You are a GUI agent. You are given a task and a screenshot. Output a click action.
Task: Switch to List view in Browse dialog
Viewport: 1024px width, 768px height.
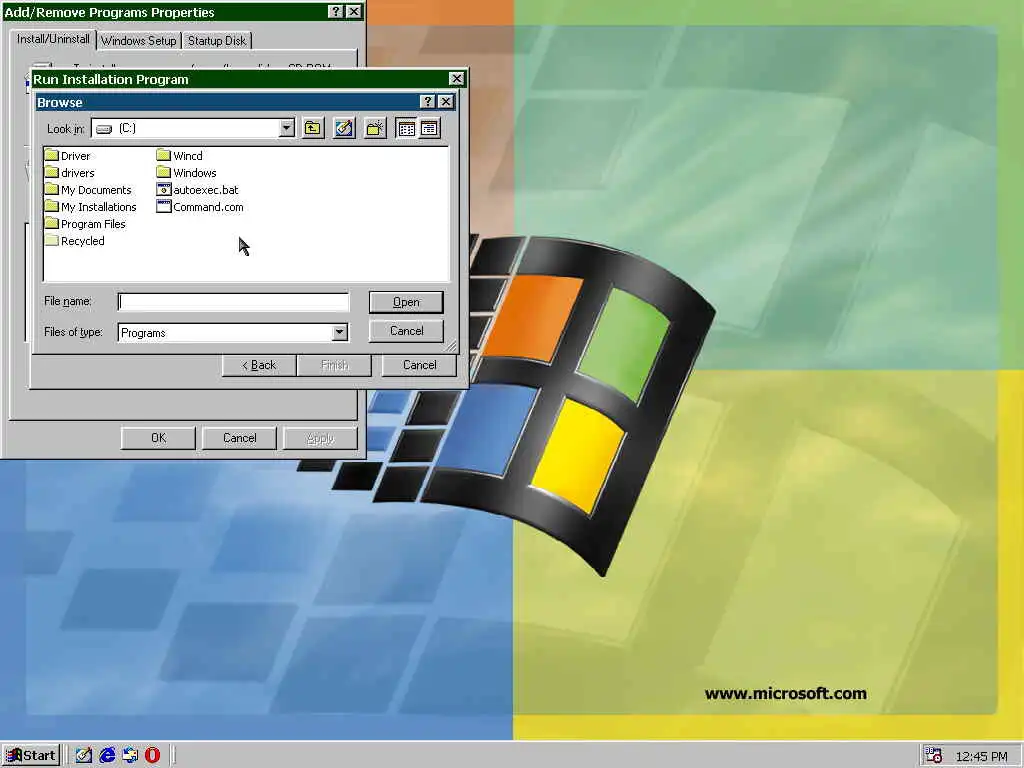pyautogui.click(x=406, y=129)
